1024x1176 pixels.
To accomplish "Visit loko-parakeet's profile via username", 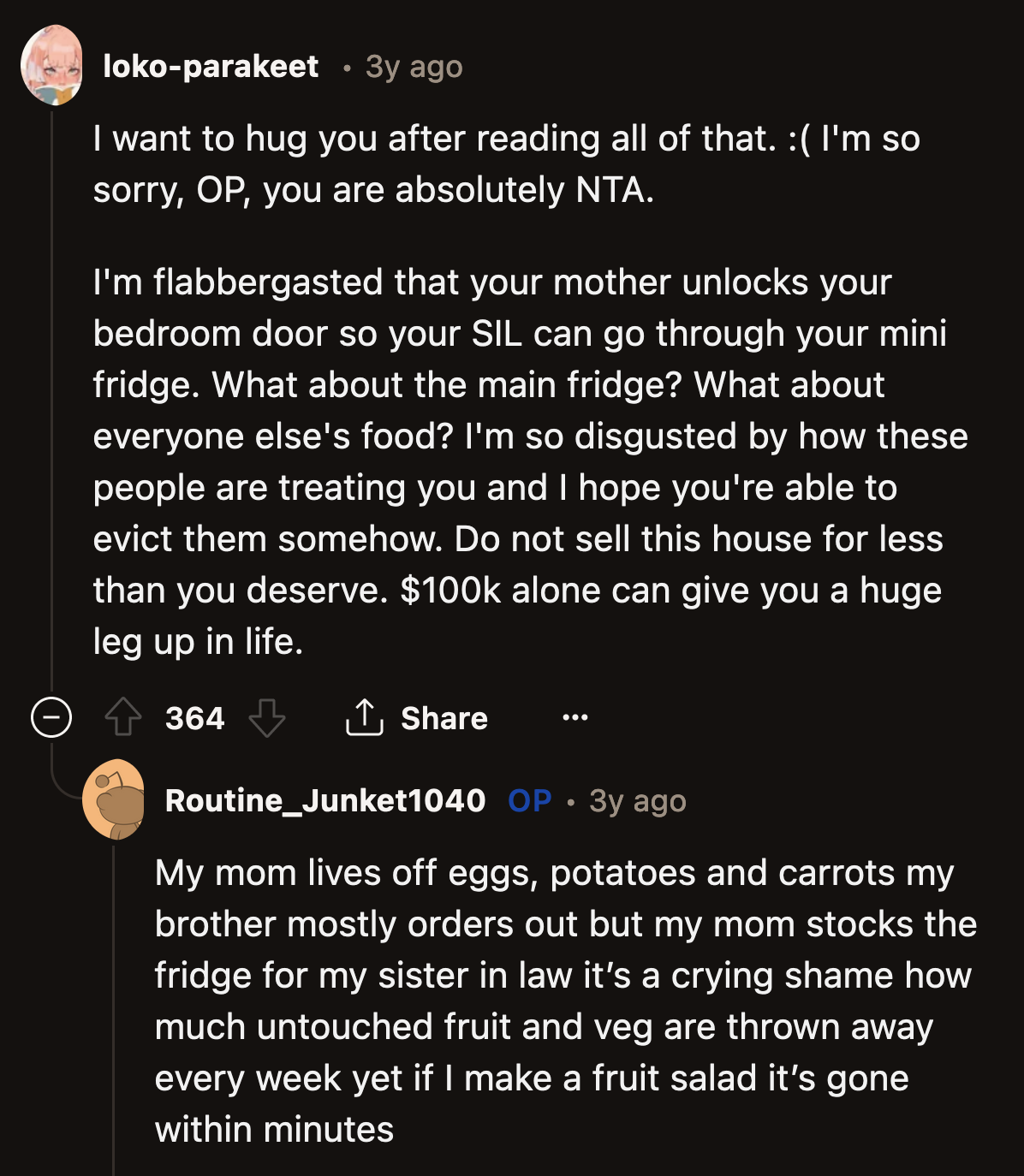I will 211,66.
